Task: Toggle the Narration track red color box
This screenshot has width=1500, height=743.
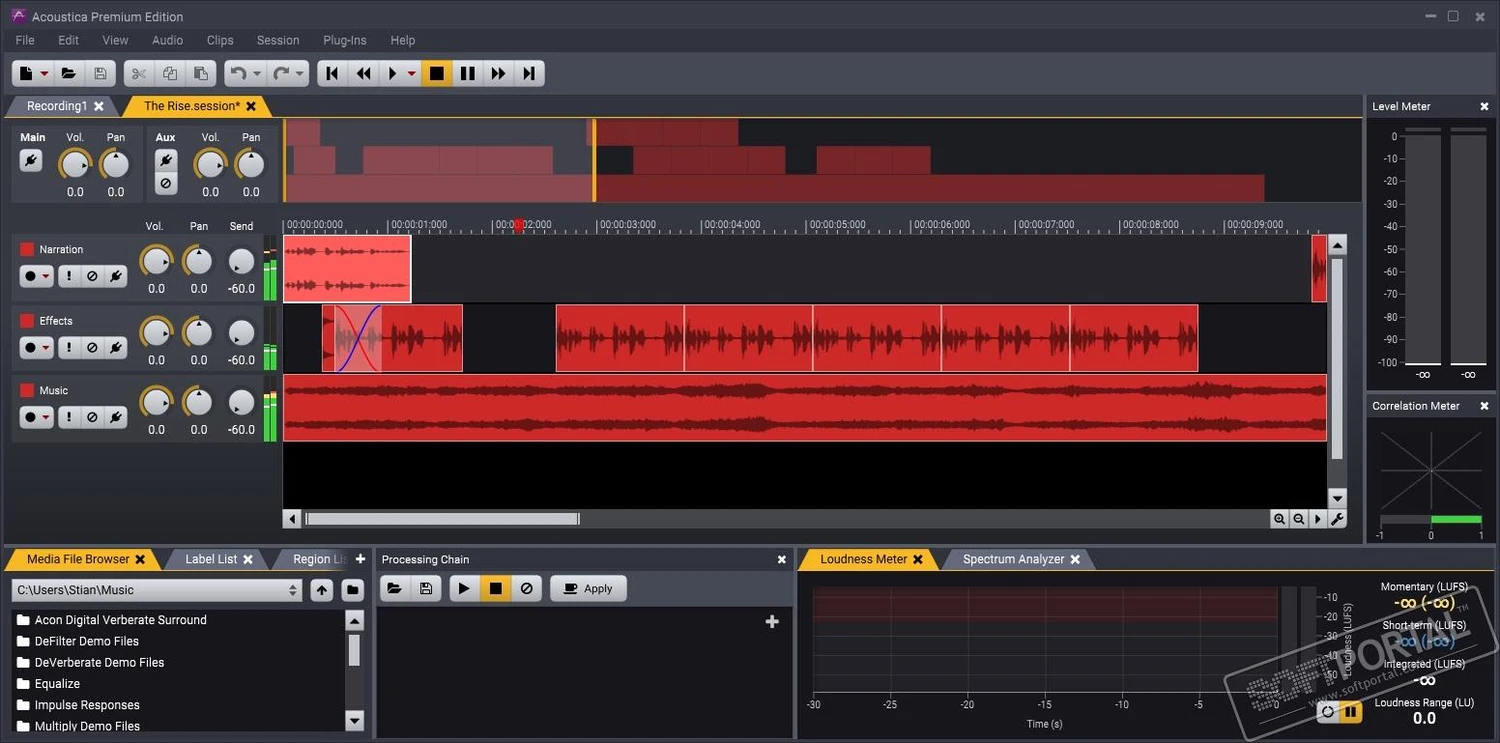Action: 27,249
